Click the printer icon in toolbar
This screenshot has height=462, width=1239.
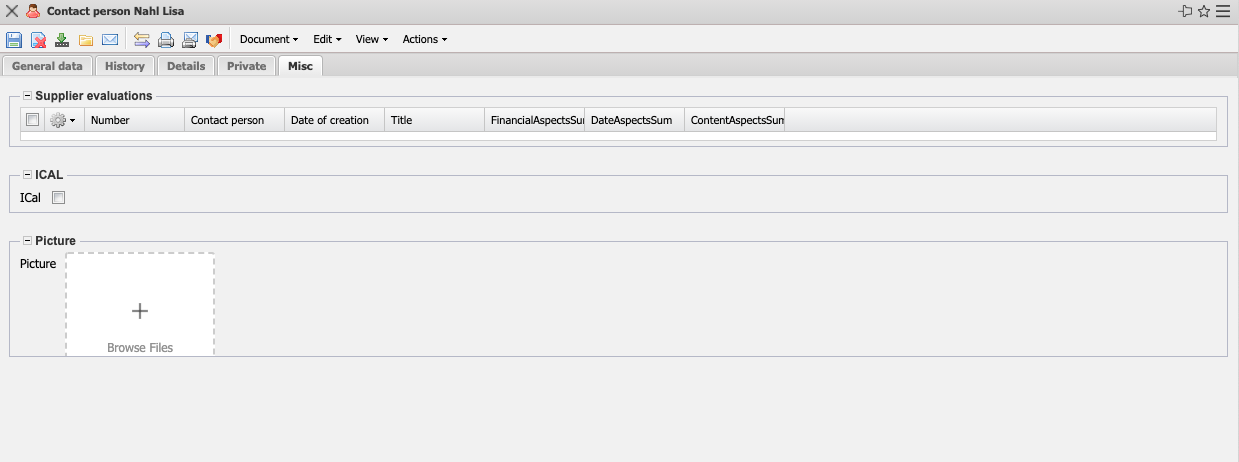(x=166, y=40)
